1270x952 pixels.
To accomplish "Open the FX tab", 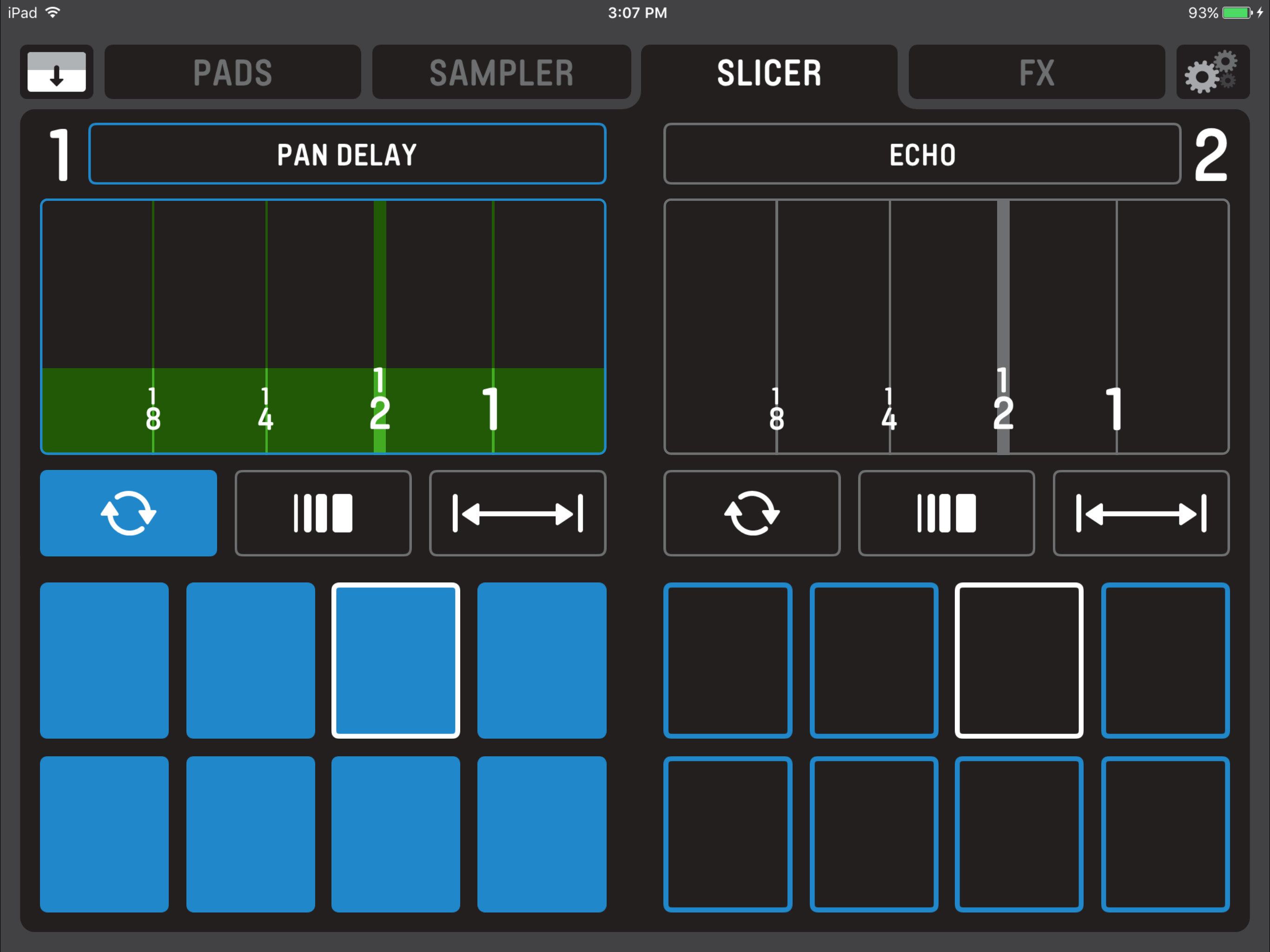I will (1036, 73).
